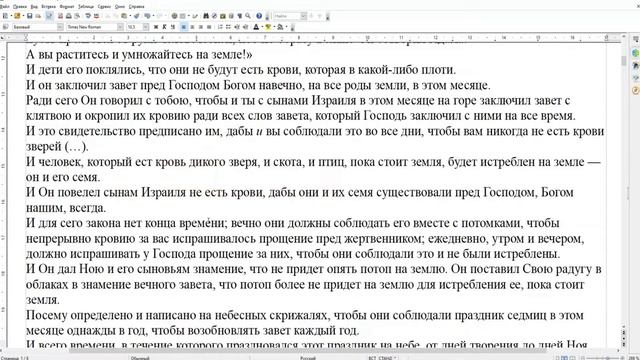Image resolution: width=640 pixels, height=360 pixels.
Task: Toggle the Edit file mode button
Action: [x=49, y=16]
